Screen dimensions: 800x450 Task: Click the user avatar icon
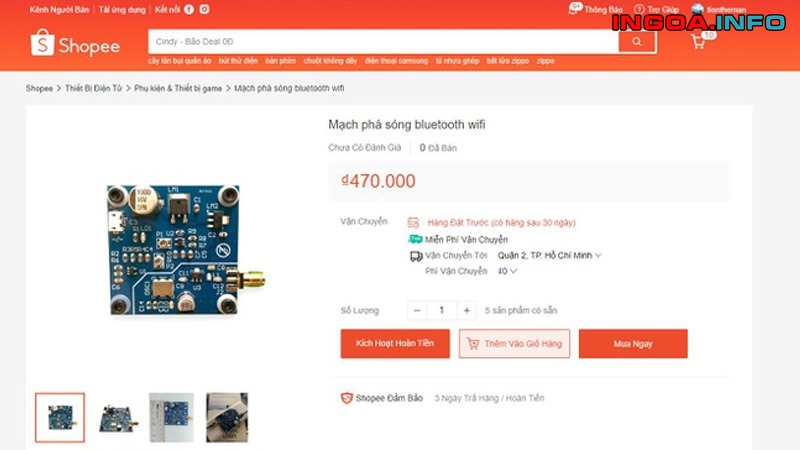point(697,9)
